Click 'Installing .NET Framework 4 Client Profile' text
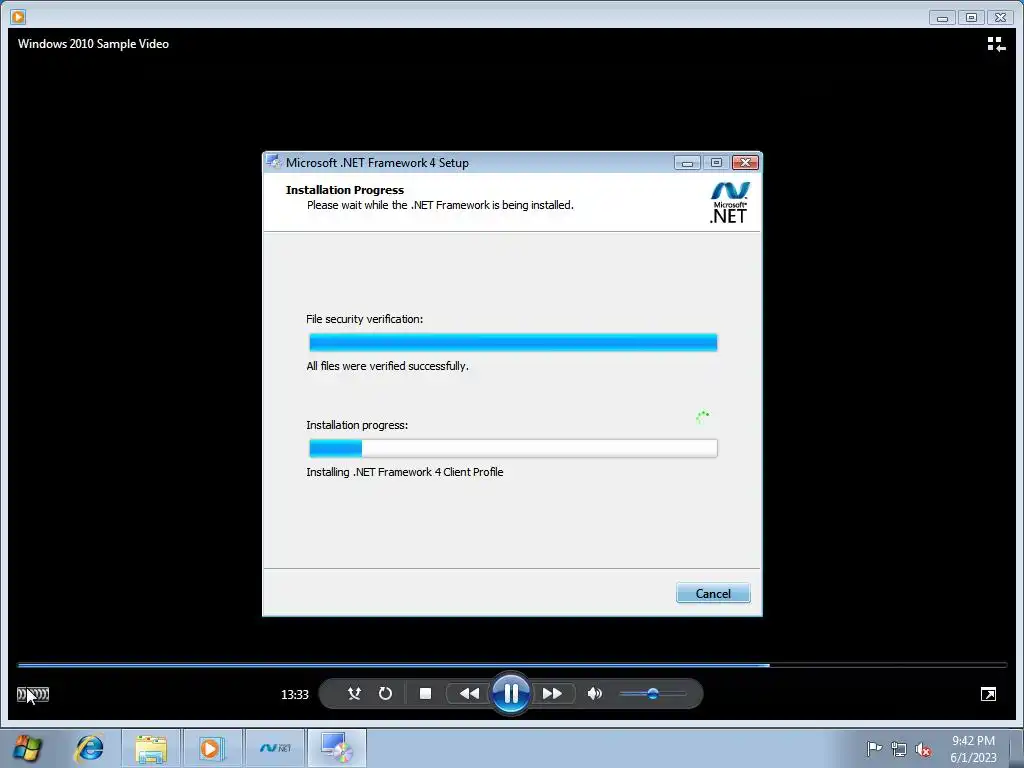This screenshot has height=768, width=1024. click(x=405, y=472)
